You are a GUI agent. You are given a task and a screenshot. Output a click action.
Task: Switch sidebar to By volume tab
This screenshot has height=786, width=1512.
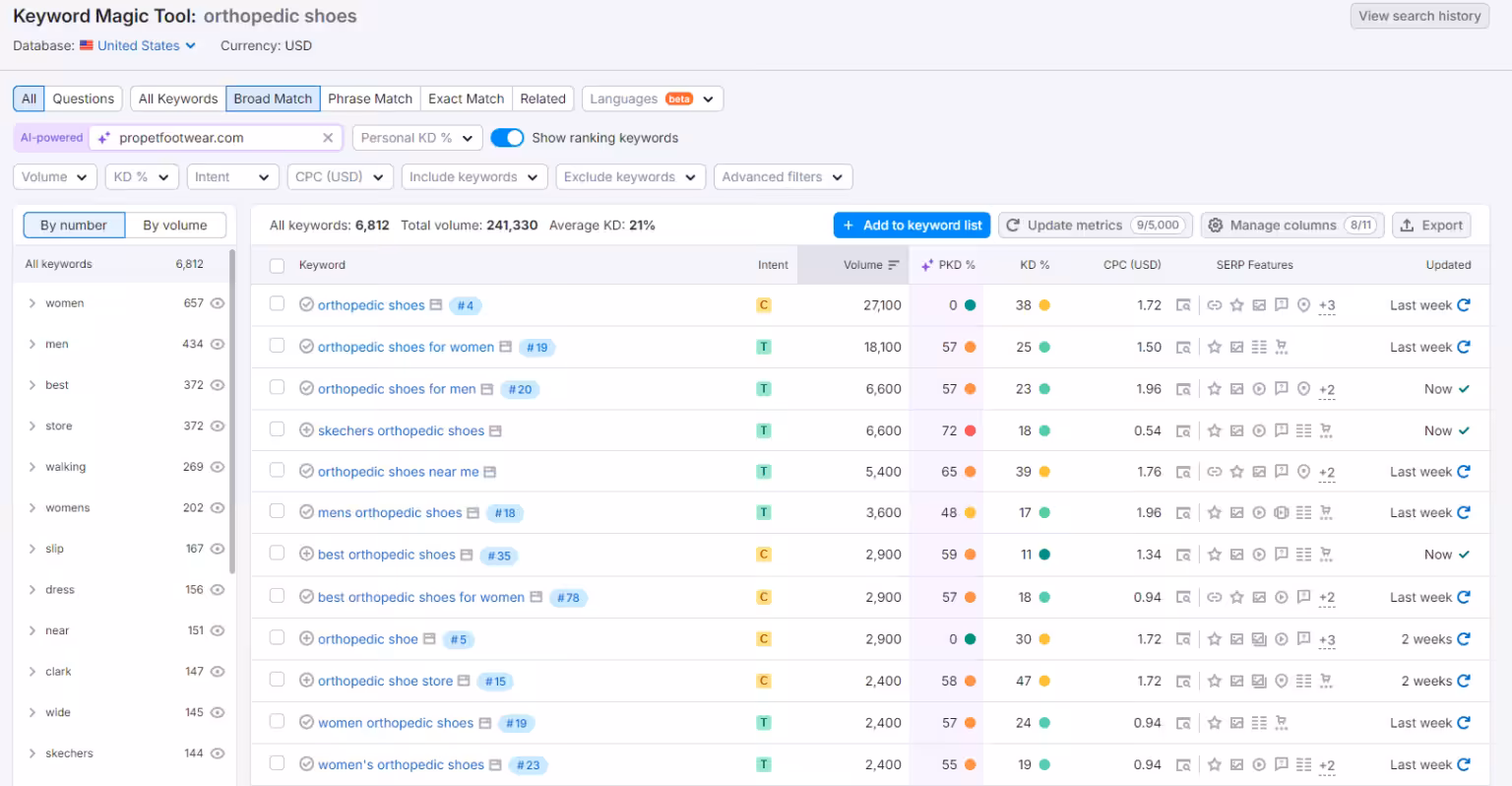click(x=175, y=226)
